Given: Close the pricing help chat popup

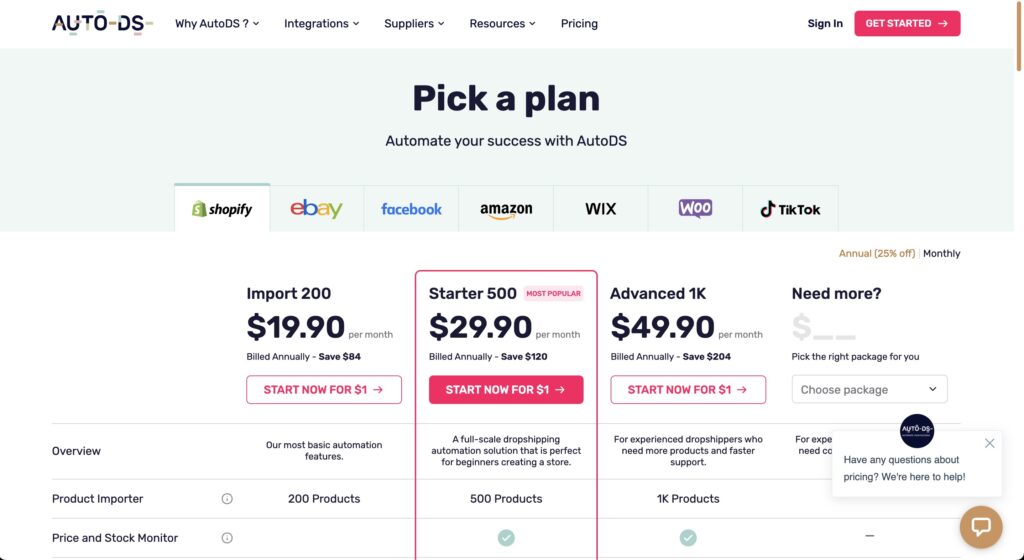Looking at the screenshot, I should point(989,443).
